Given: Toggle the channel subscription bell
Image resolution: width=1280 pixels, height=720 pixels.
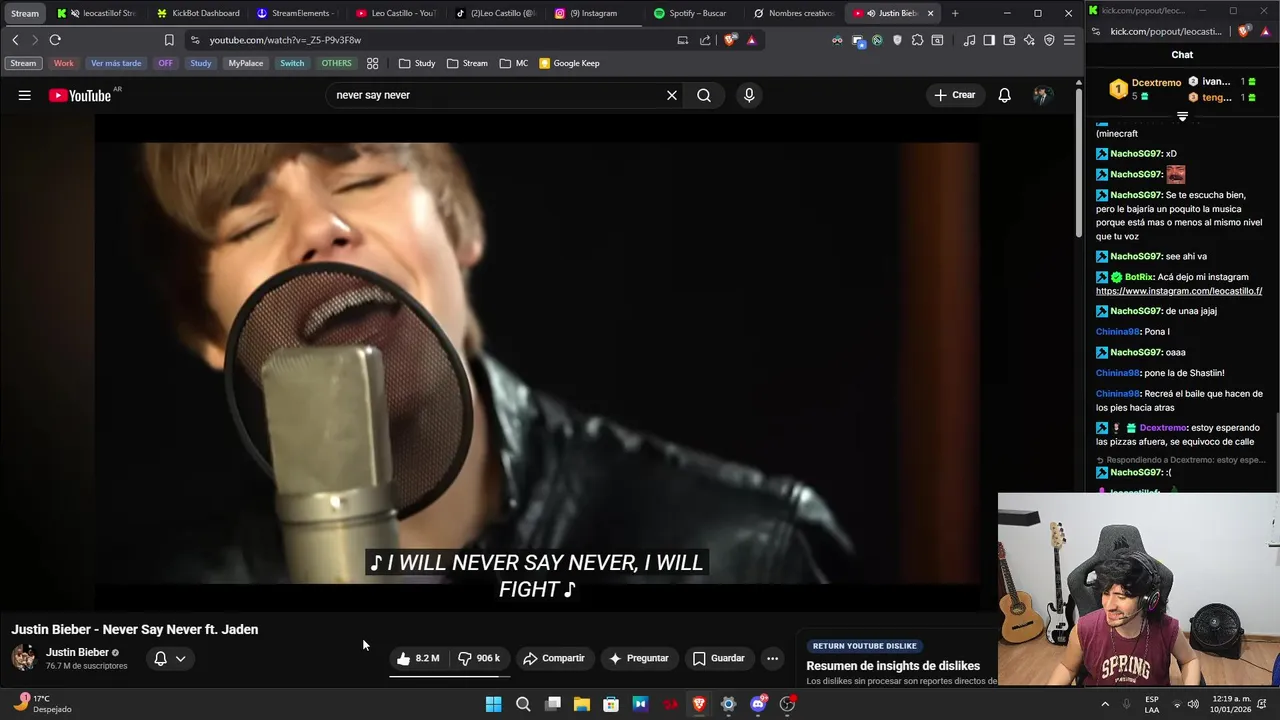Looking at the screenshot, I should (160, 658).
